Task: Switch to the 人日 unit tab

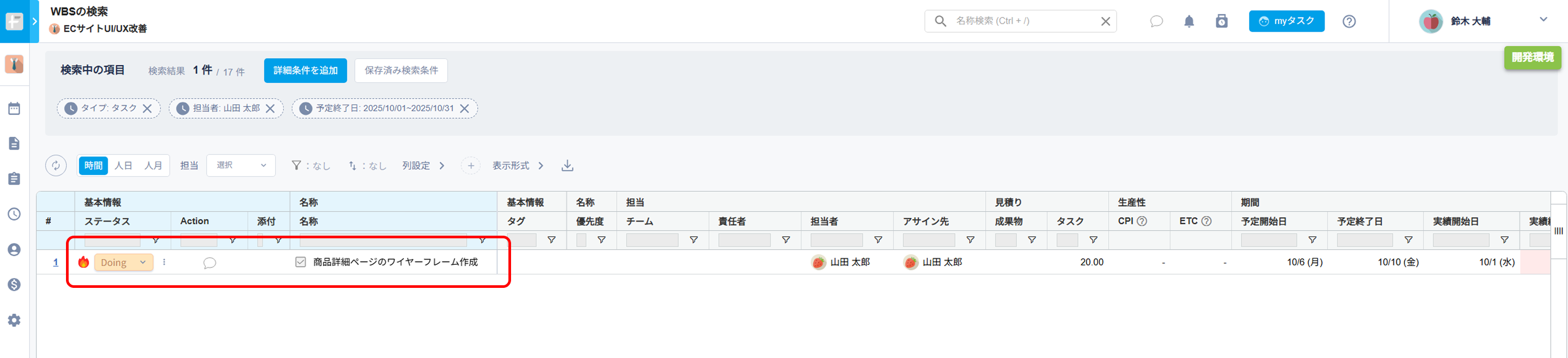Action: (124, 166)
